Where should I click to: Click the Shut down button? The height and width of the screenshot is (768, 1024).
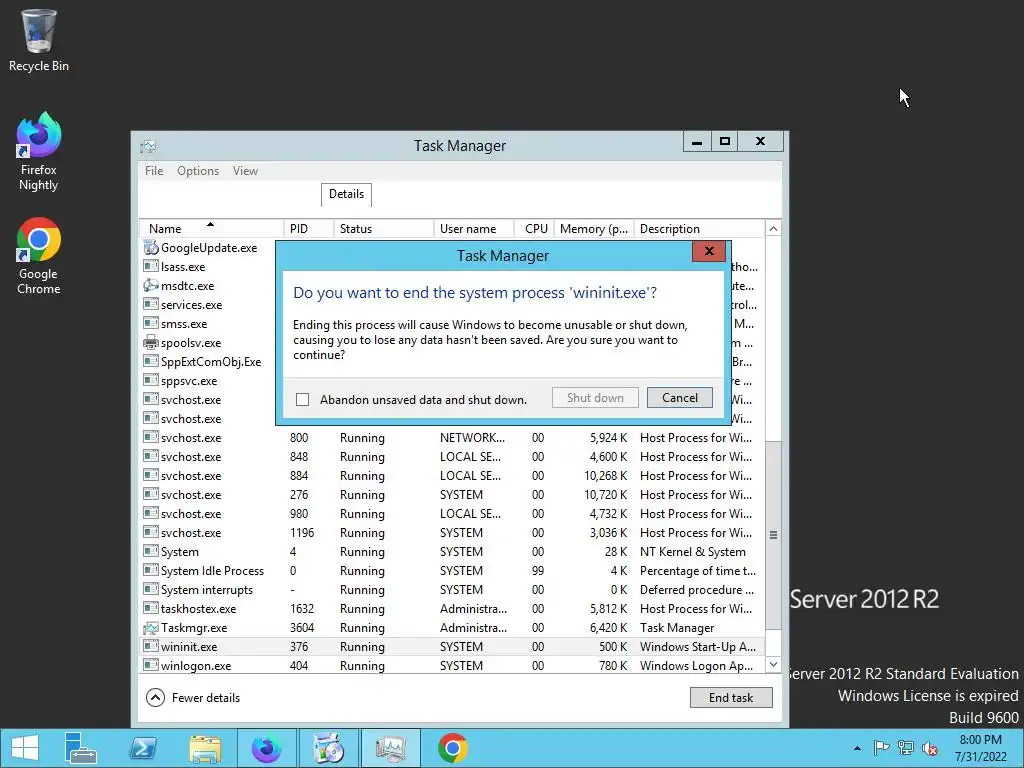click(595, 398)
